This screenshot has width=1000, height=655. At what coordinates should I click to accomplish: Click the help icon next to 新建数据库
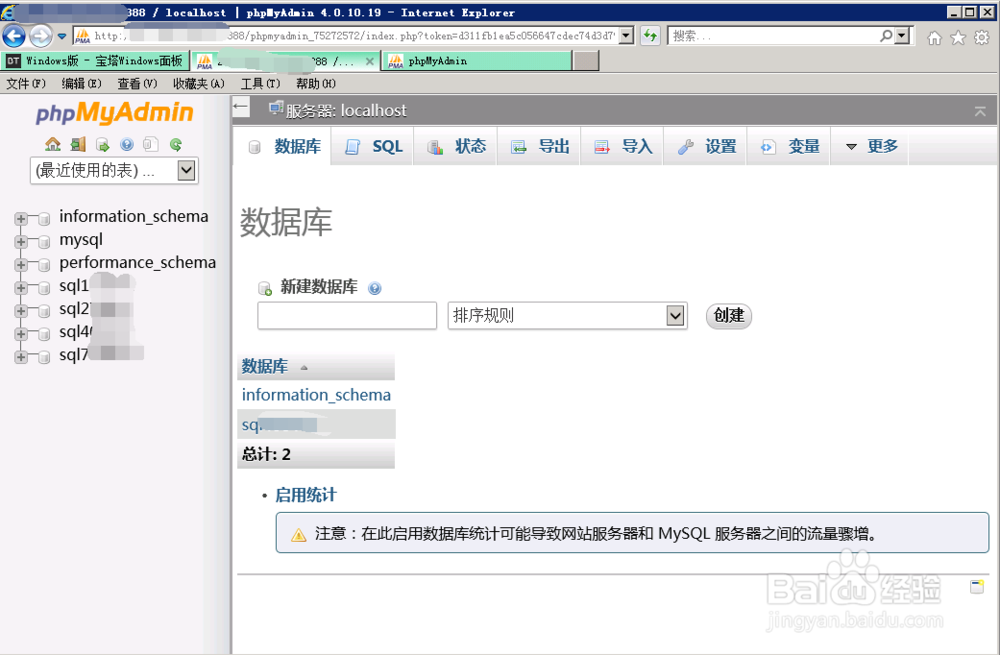pyautogui.click(x=375, y=288)
